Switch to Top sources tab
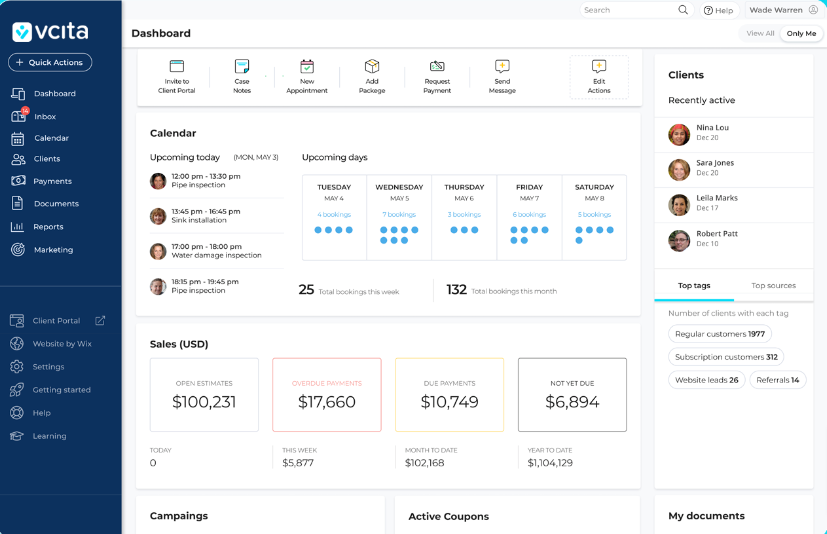The image size is (827, 534). (x=773, y=285)
